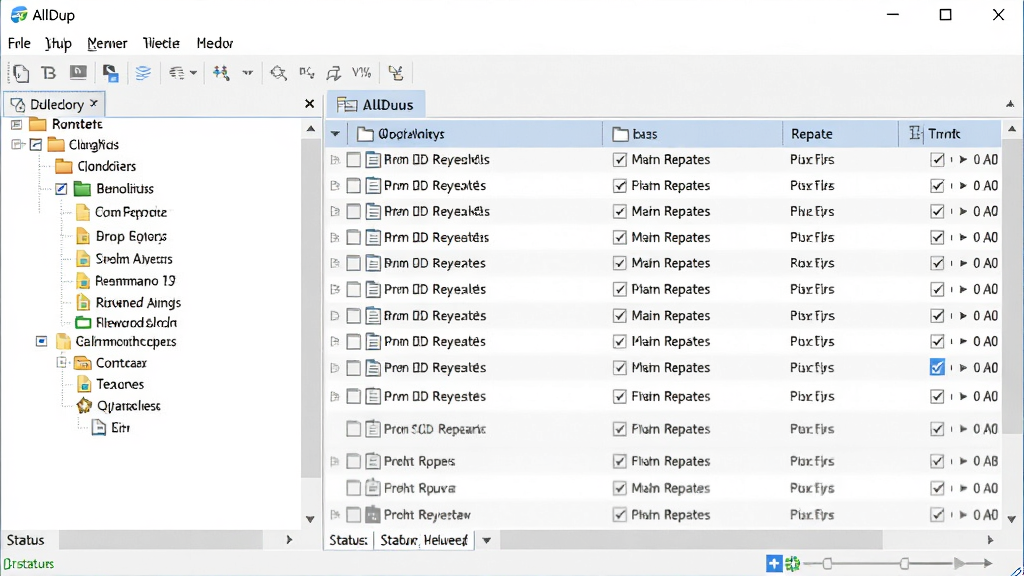Click results horizontal scrollbar right arrow
The height and width of the screenshot is (576, 1024).
tap(990, 540)
